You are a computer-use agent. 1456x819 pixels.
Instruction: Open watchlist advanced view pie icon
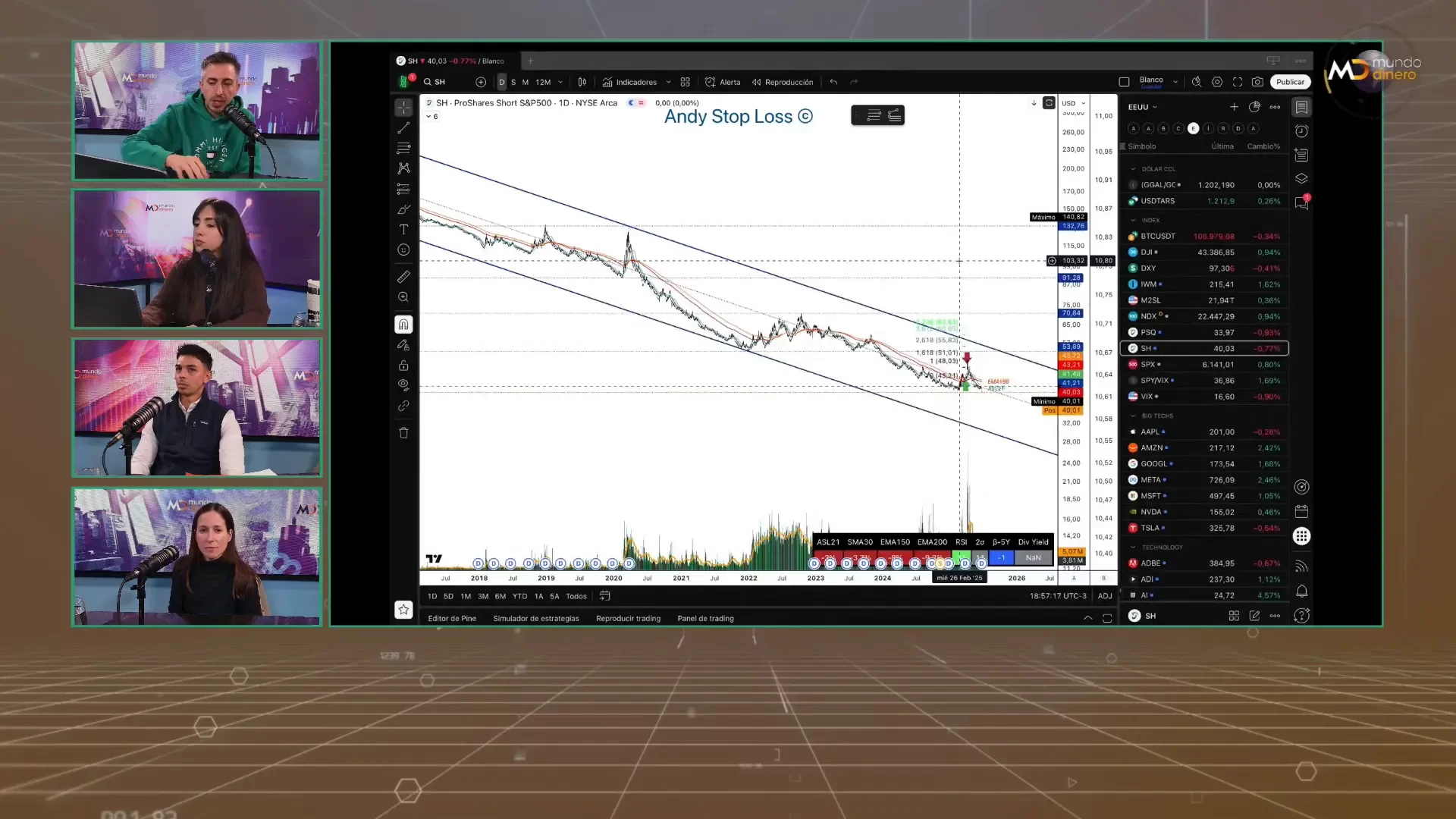pyautogui.click(x=1254, y=107)
